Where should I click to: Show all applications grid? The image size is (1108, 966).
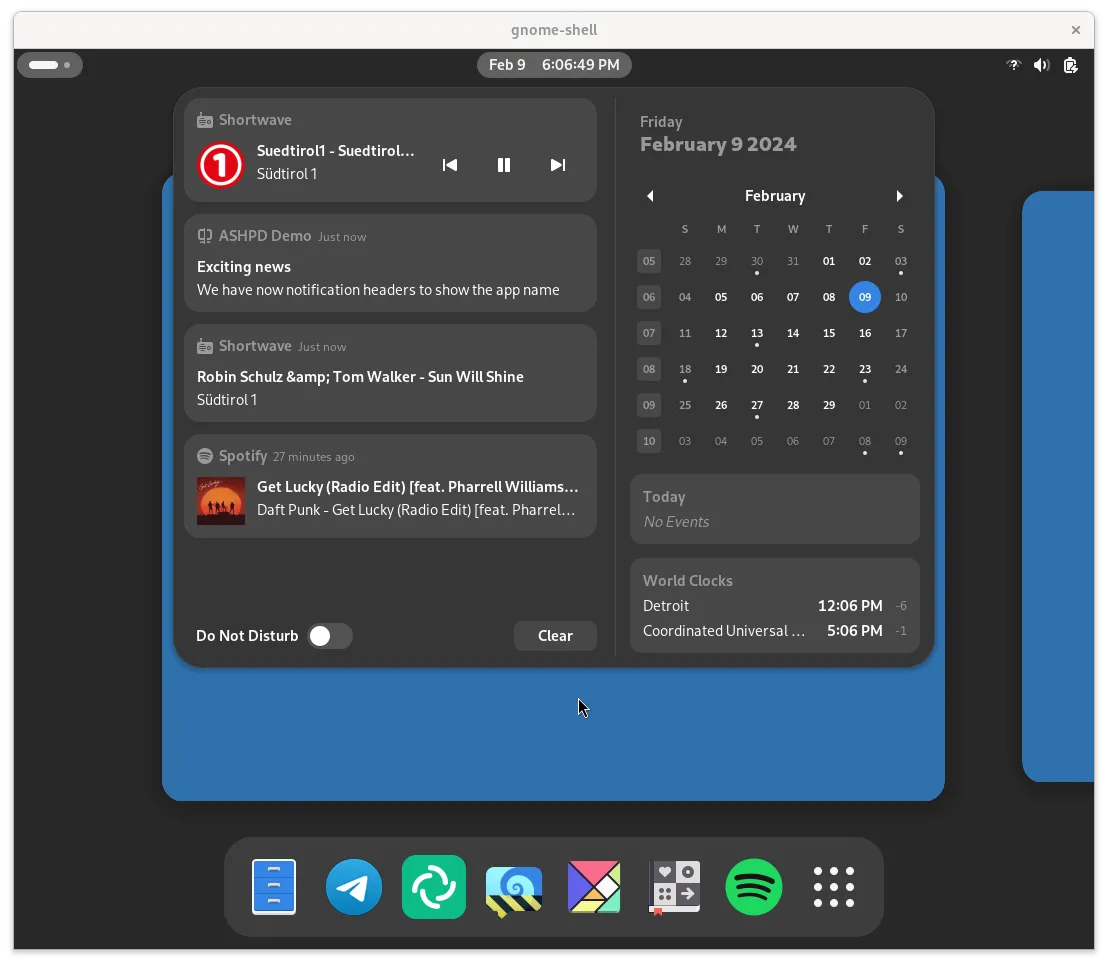[x=833, y=887]
